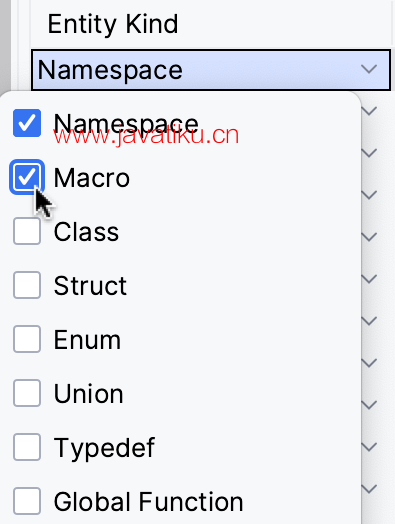Click the Macro label text
The image size is (395, 524).
pos(92,178)
